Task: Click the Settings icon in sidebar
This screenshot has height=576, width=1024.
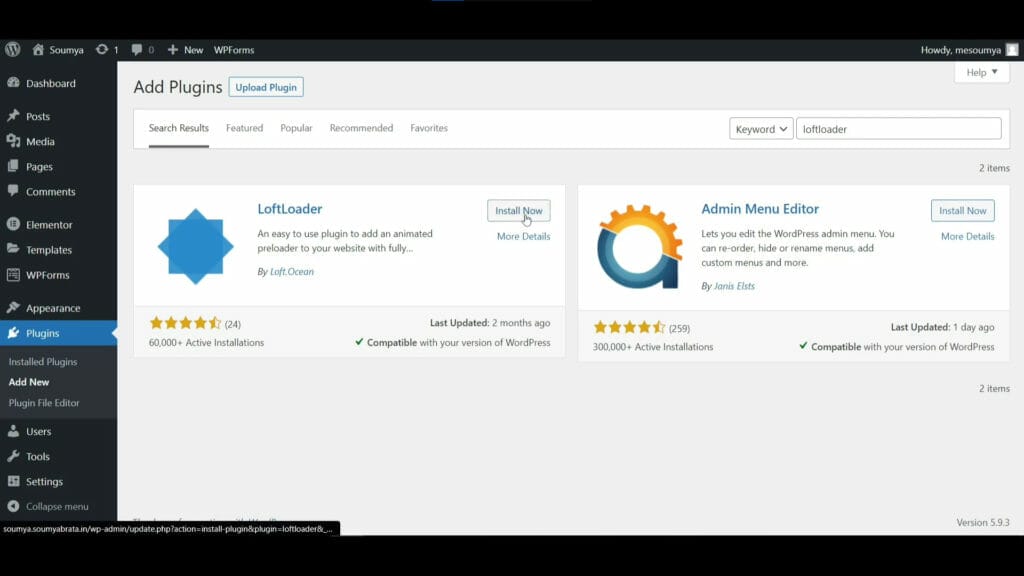Action: 14,481
